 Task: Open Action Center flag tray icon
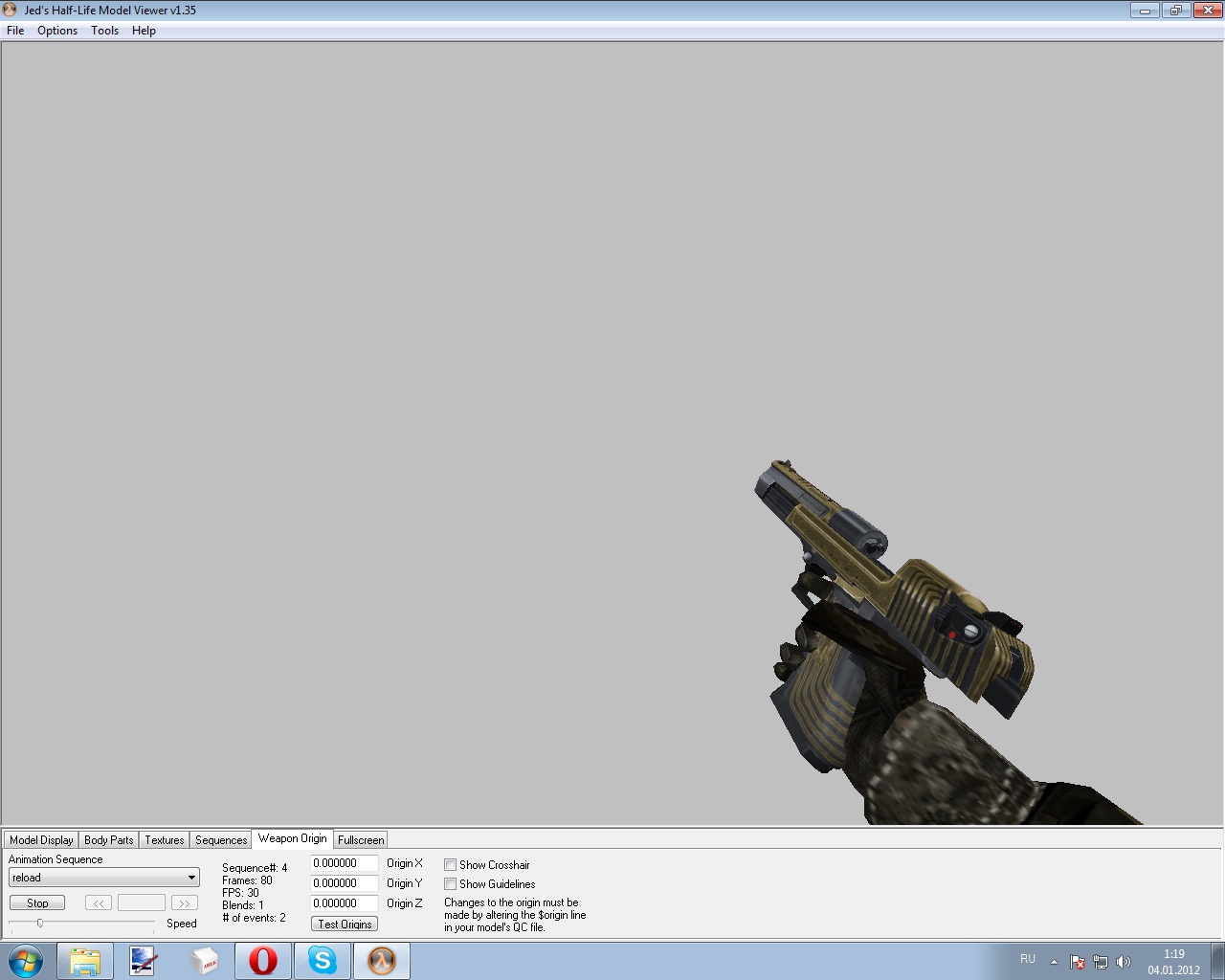(x=1078, y=962)
